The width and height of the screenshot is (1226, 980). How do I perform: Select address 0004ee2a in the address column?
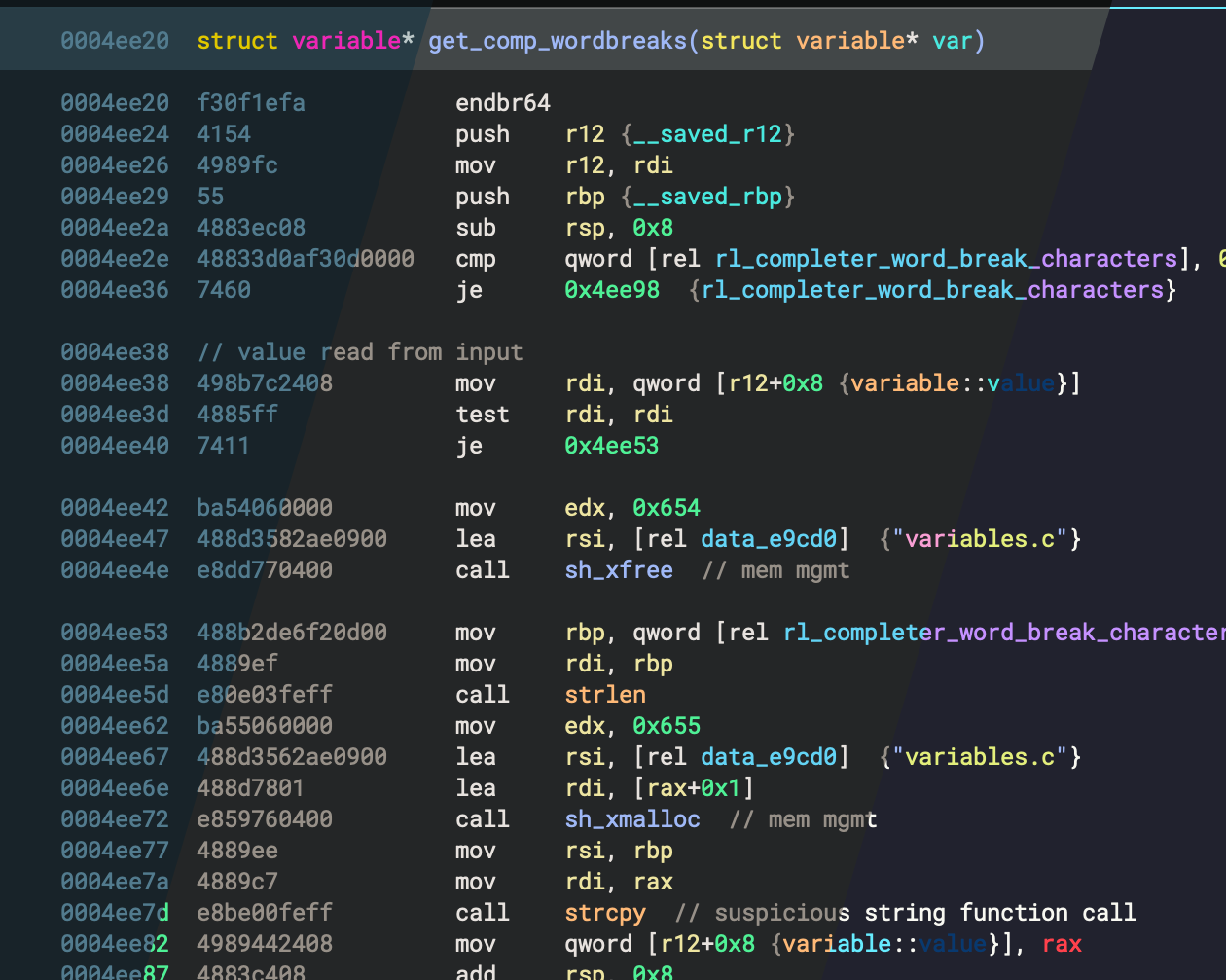point(115,228)
